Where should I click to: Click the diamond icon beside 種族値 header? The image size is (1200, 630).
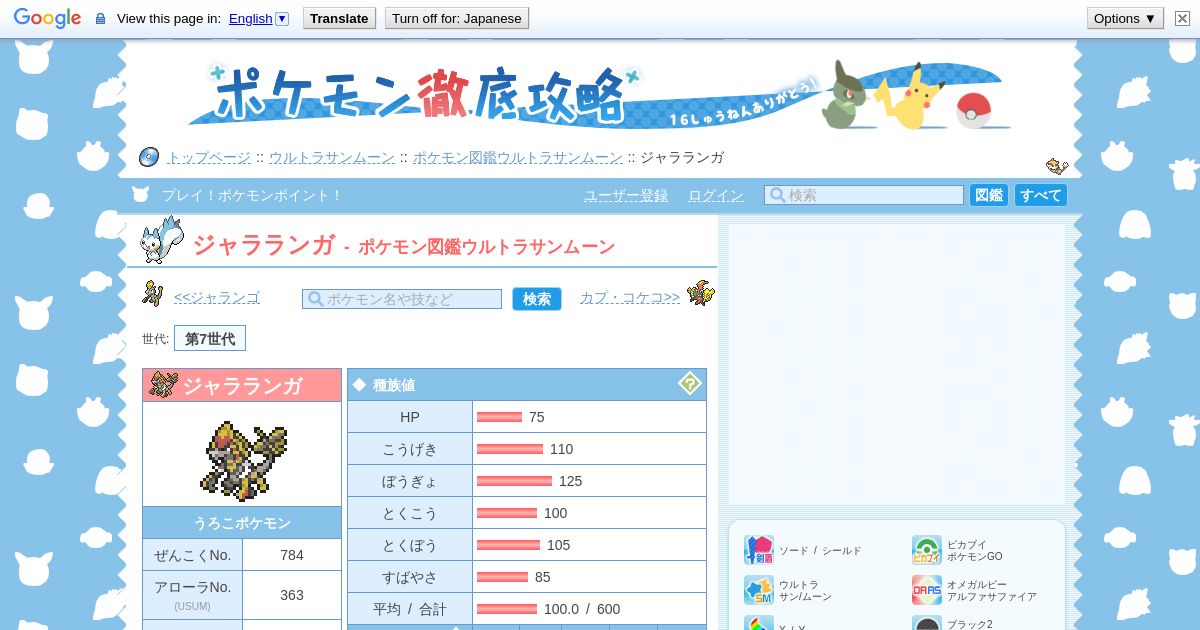[x=360, y=385]
